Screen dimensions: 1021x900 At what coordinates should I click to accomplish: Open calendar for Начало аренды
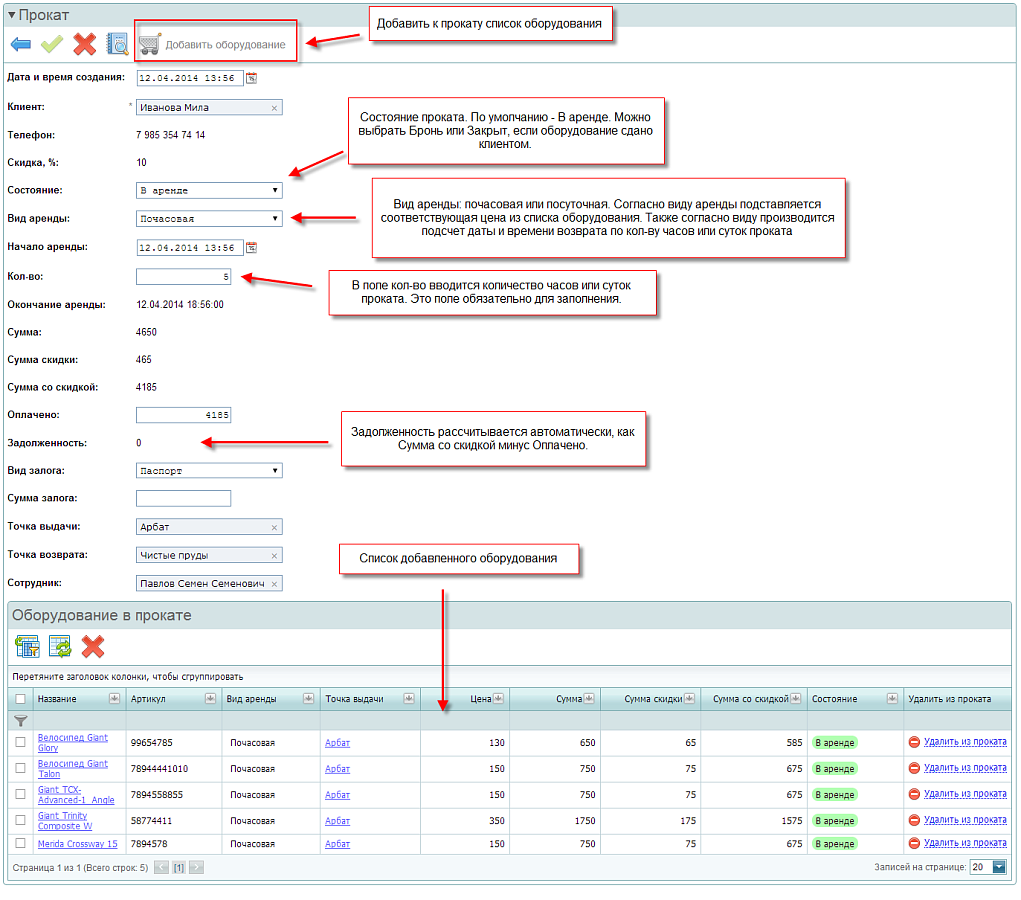click(251, 247)
